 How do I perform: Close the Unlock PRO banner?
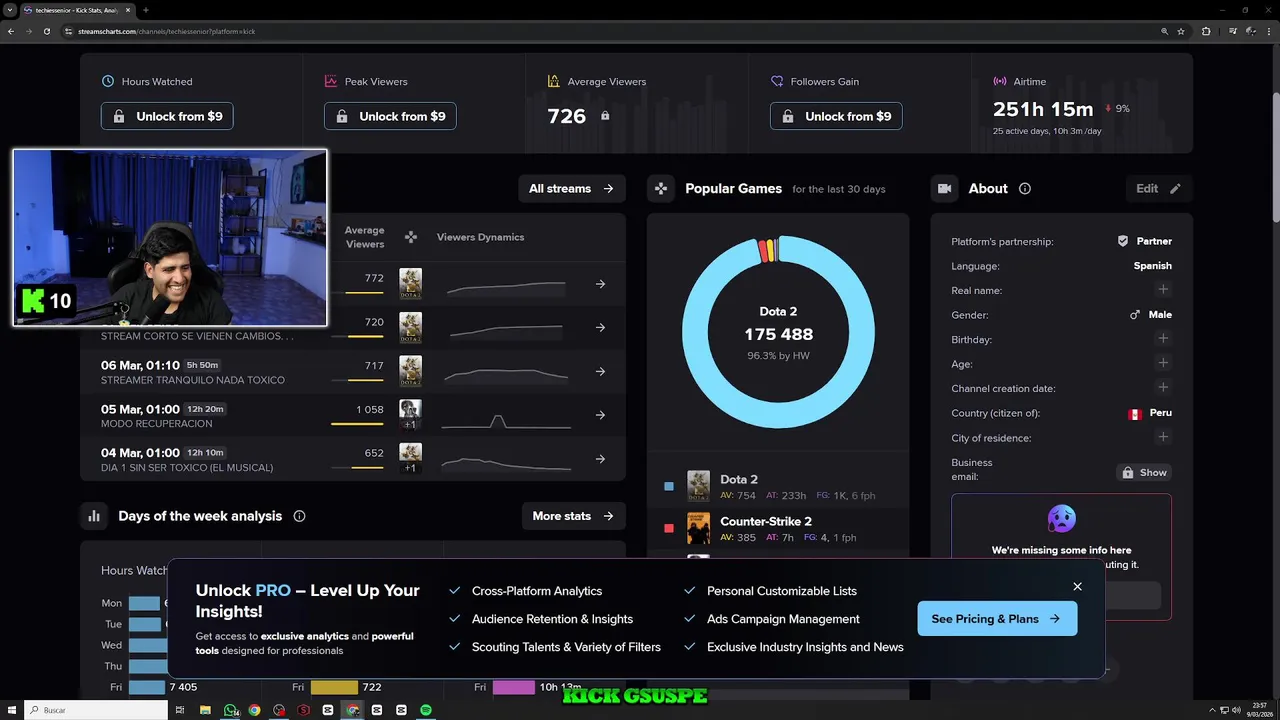[1077, 586]
